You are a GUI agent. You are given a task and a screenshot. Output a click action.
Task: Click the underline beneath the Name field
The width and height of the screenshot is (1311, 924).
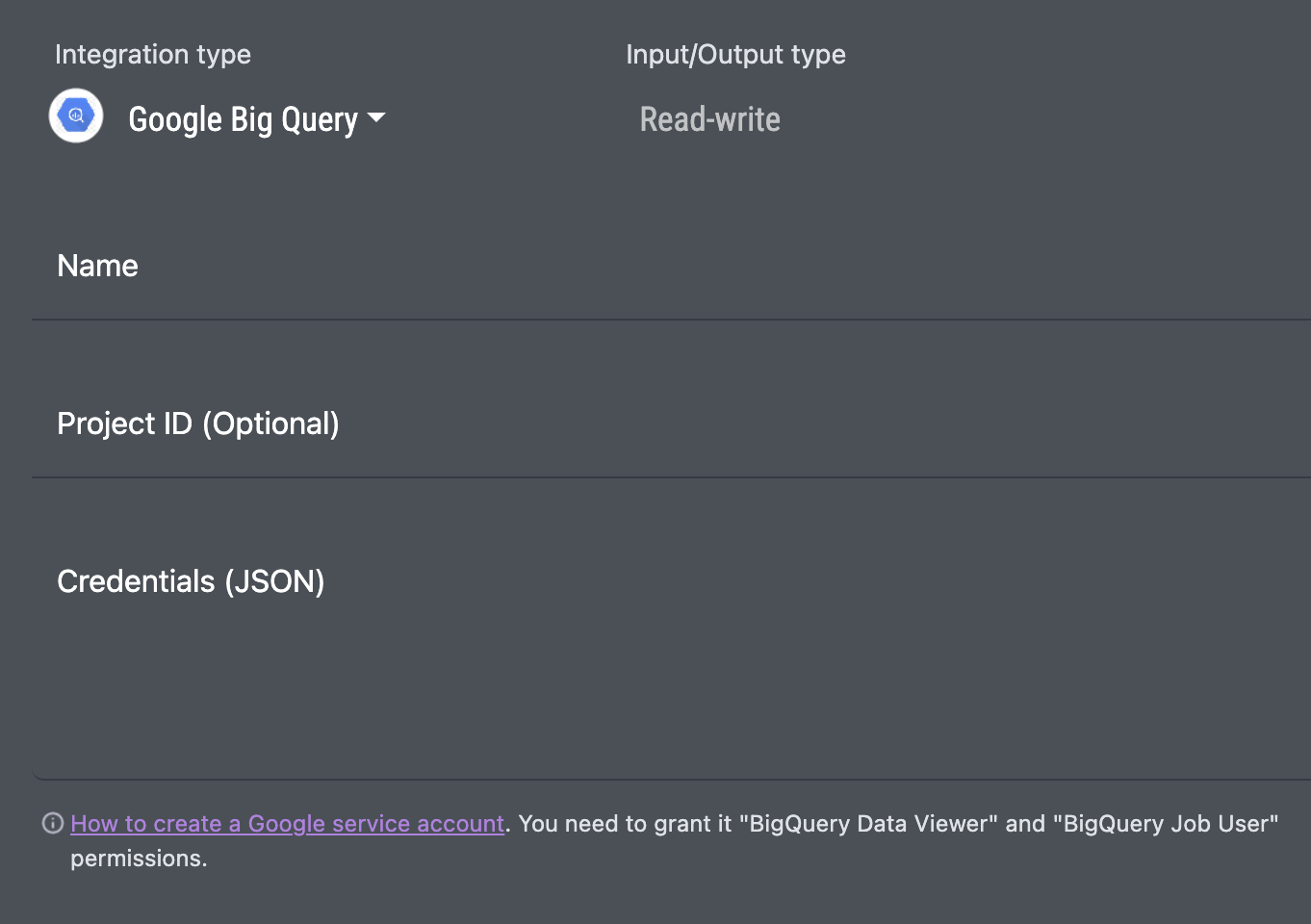coord(674,320)
